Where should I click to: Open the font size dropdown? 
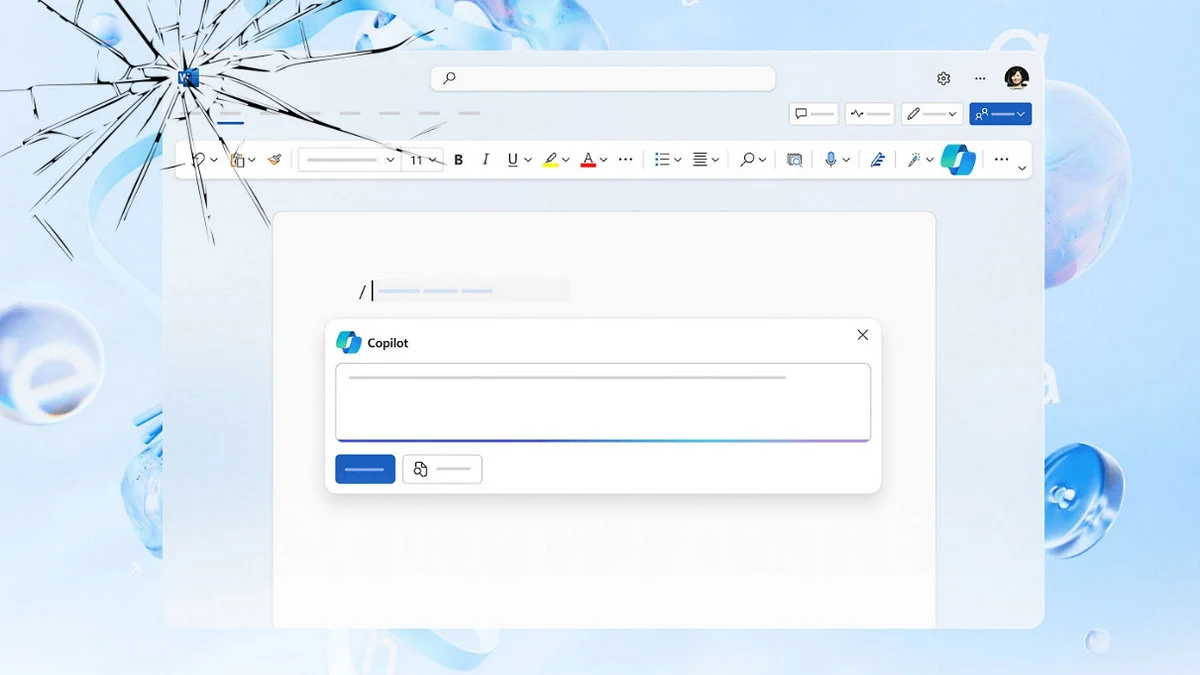pyautogui.click(x=432, y=159)
